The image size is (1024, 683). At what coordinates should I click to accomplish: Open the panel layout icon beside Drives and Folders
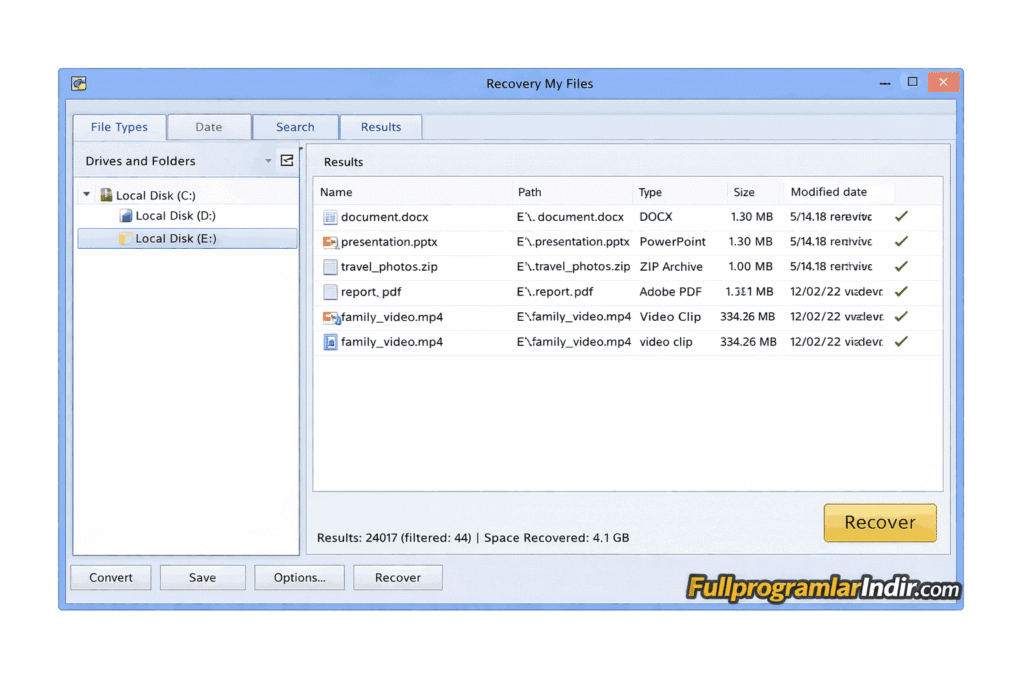pyautogui.click(x=286, y=159)
